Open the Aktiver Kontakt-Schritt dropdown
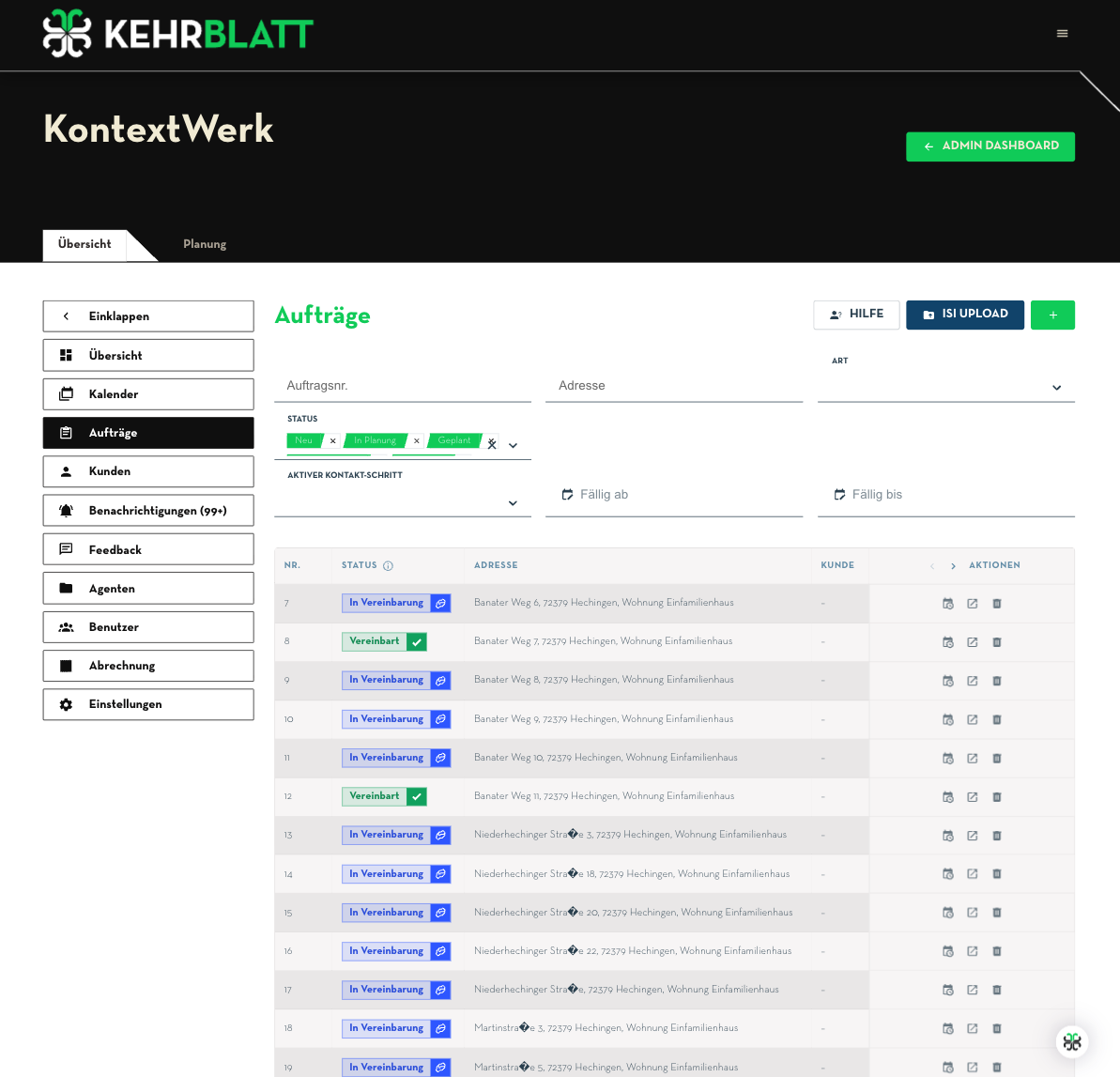 click(x=513, y=503)
